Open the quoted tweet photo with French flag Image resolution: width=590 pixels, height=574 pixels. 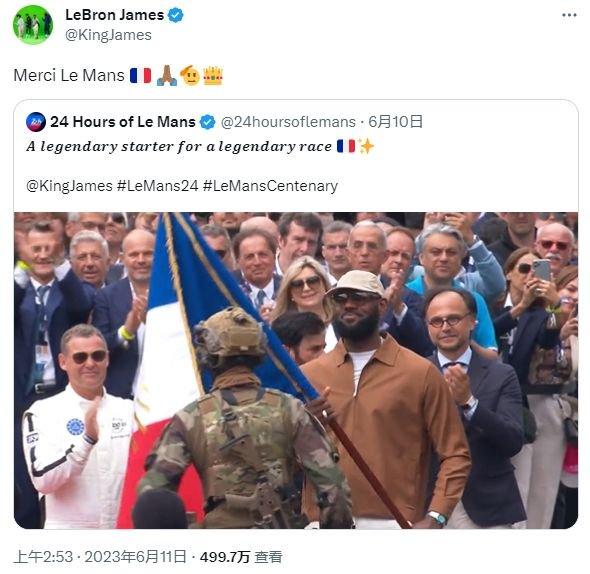(296, 370)
